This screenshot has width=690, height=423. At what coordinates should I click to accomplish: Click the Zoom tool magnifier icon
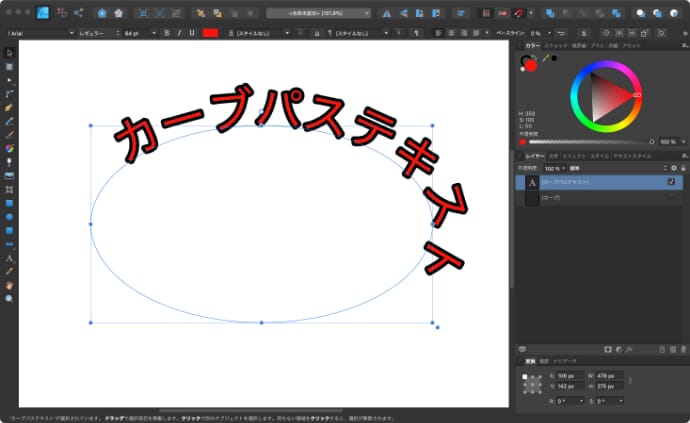coord(9,298)
